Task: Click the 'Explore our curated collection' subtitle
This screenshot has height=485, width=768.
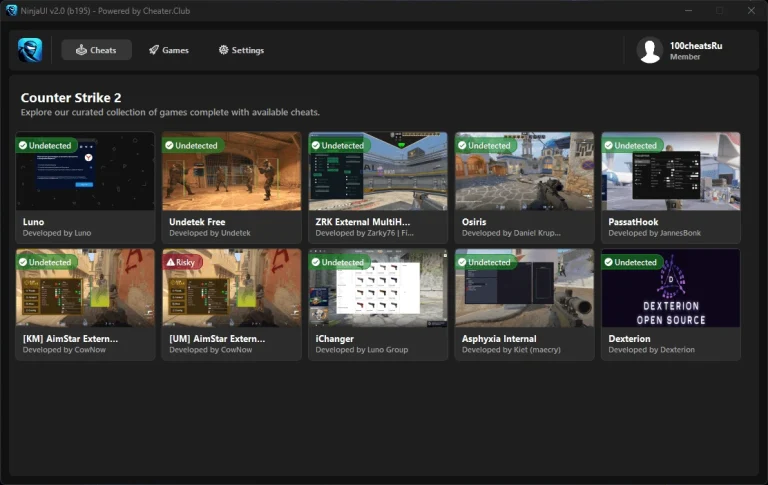Action: point(170,112)
